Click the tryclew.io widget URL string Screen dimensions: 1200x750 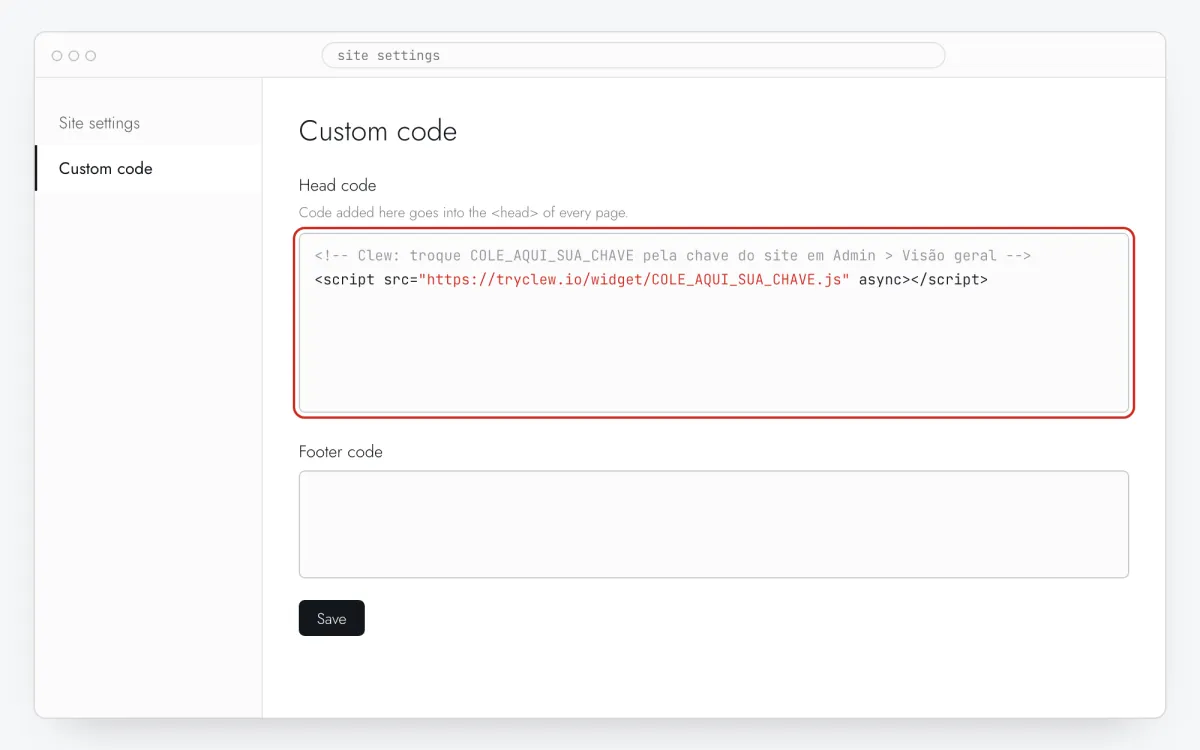tap(634, 280)
